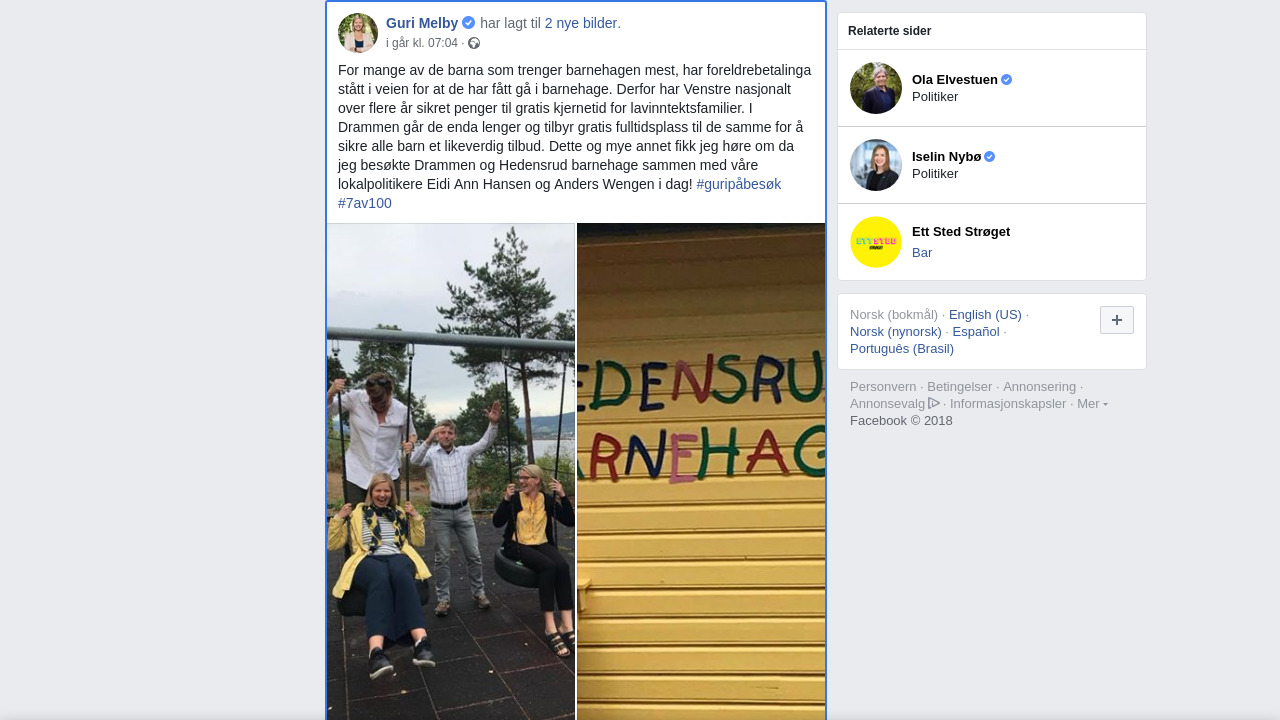
Task: Open Guri Melby's profile picture
Action: coord(358,33)
